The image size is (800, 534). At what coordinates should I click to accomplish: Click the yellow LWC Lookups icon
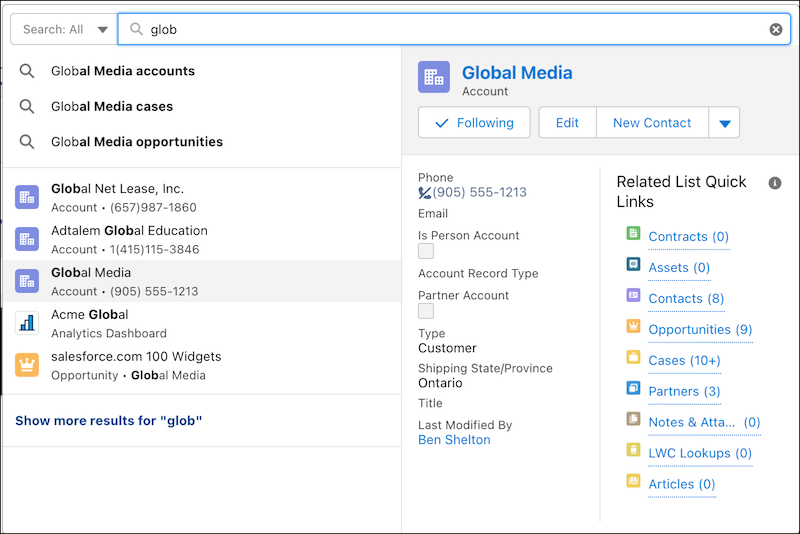(x=633, y=450)
